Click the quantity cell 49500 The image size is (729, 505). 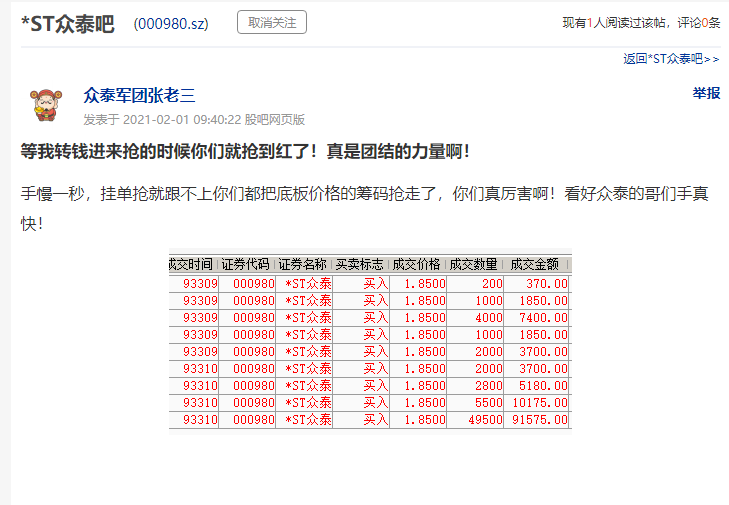pyautogui.click(x=475, y=420)
